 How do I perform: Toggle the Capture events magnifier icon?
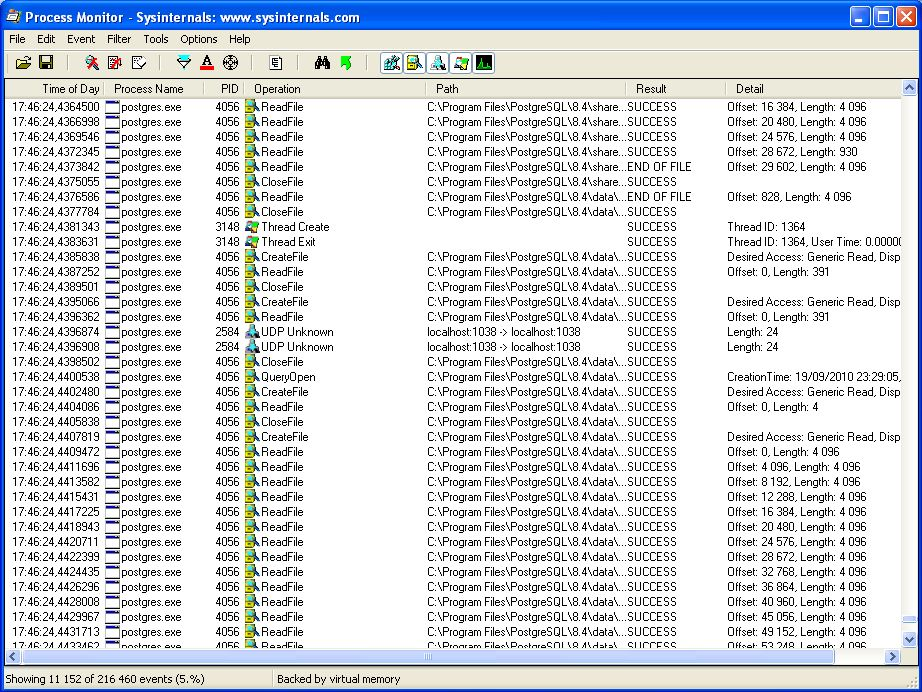(x=92, y=62)
